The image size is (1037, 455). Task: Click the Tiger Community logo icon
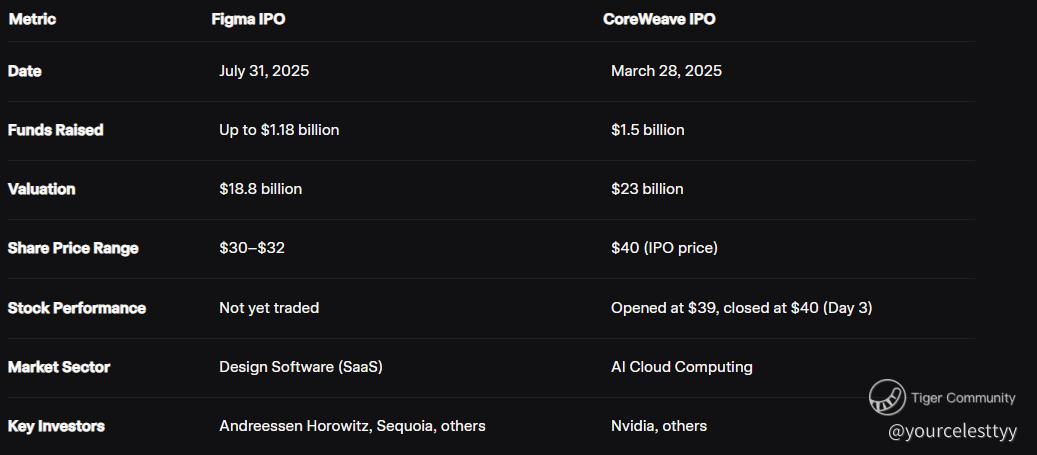887,397
